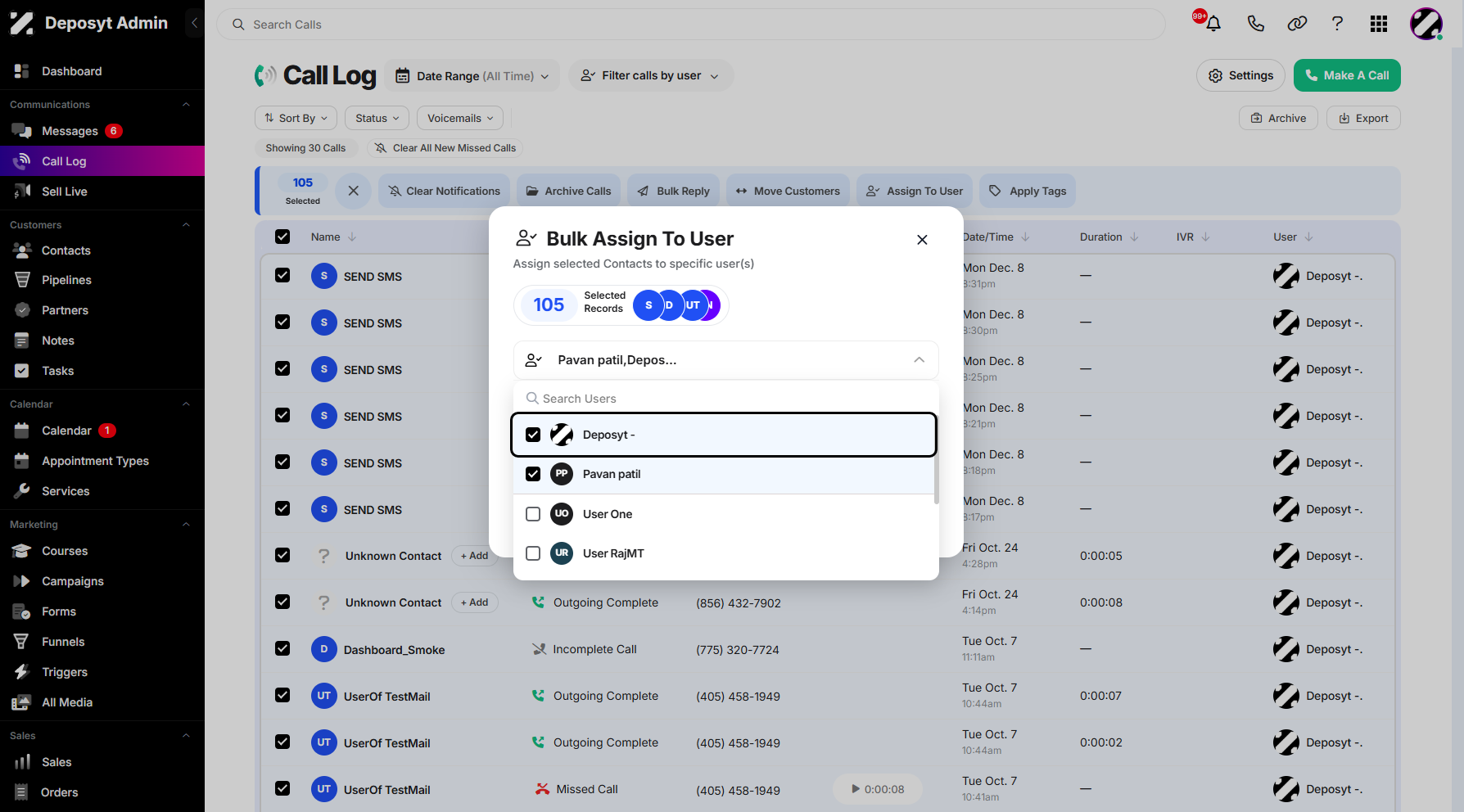Open the user profile avatar

pos(1426,24)
